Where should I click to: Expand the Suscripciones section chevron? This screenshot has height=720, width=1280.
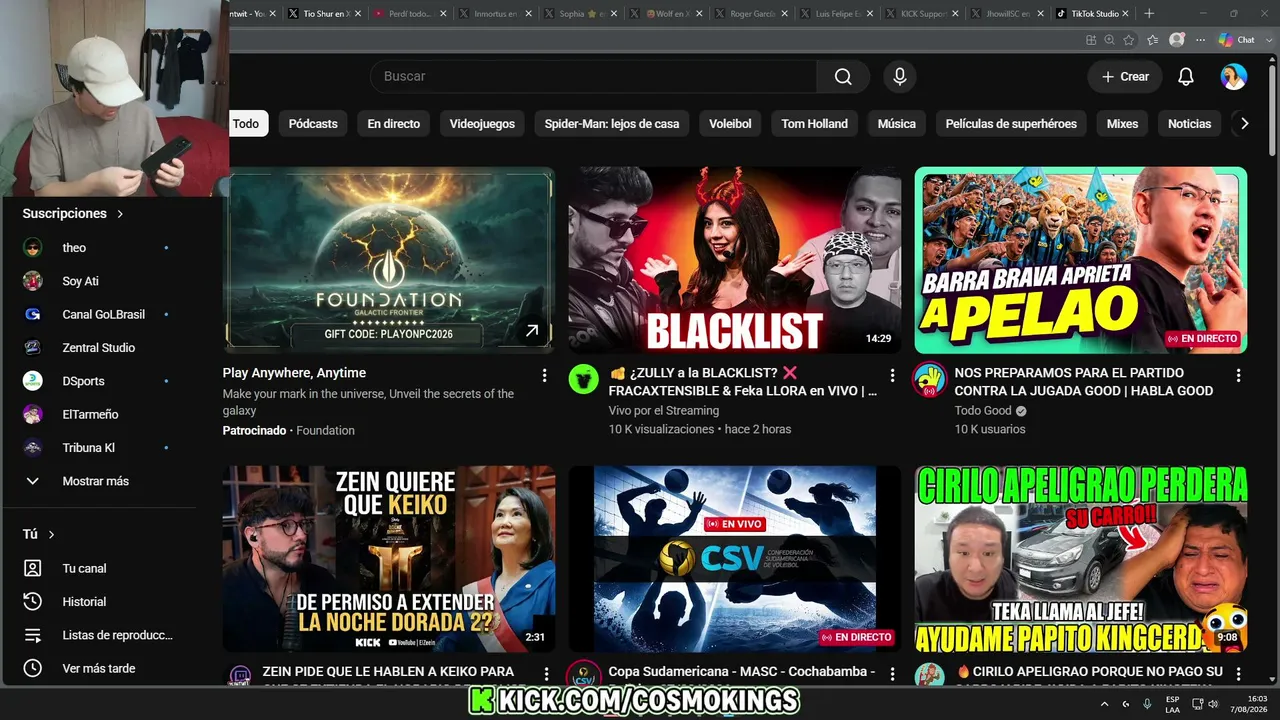coord(120,214)
